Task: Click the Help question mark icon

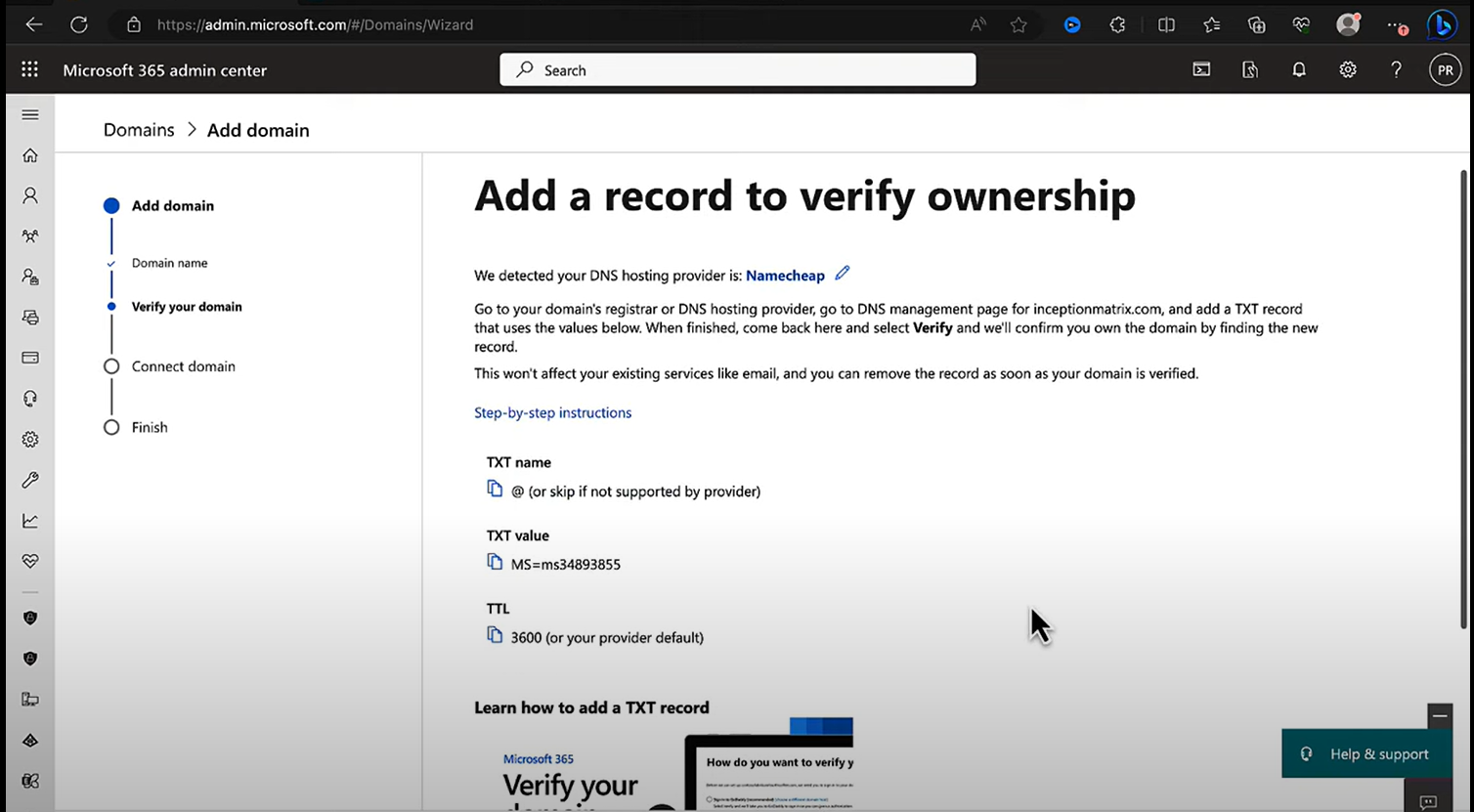Action: tap(1396, 69)
